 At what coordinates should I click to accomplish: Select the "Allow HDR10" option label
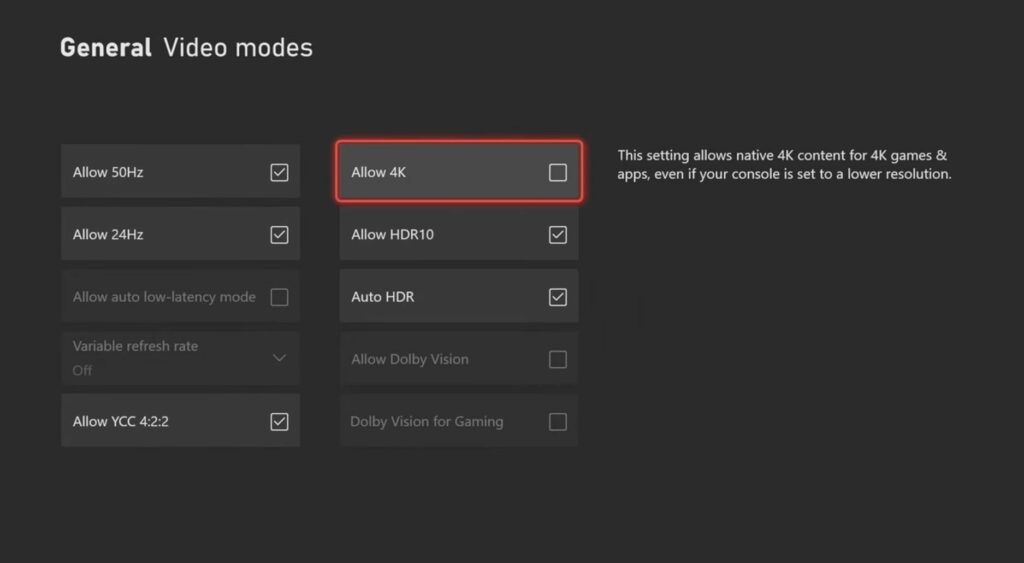coord(392,235)
